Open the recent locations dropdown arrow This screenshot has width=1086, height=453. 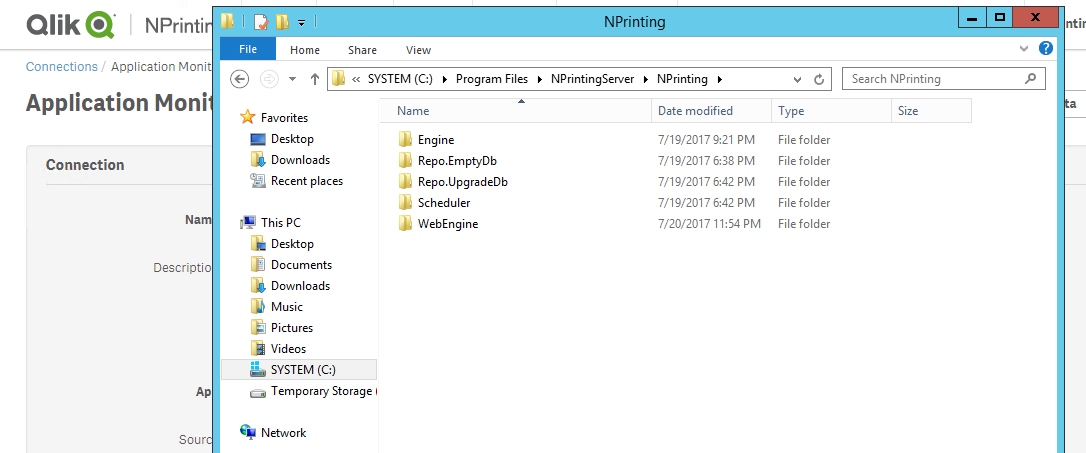point(292,79)
